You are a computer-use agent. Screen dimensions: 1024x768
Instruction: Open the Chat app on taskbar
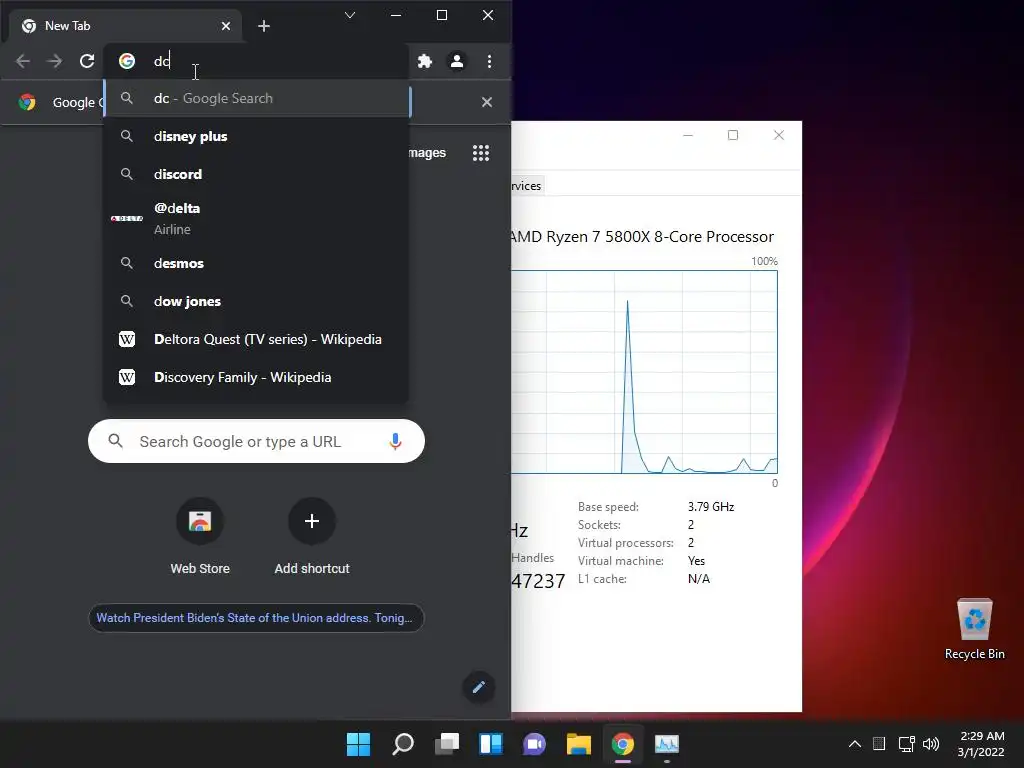point(534,744)
